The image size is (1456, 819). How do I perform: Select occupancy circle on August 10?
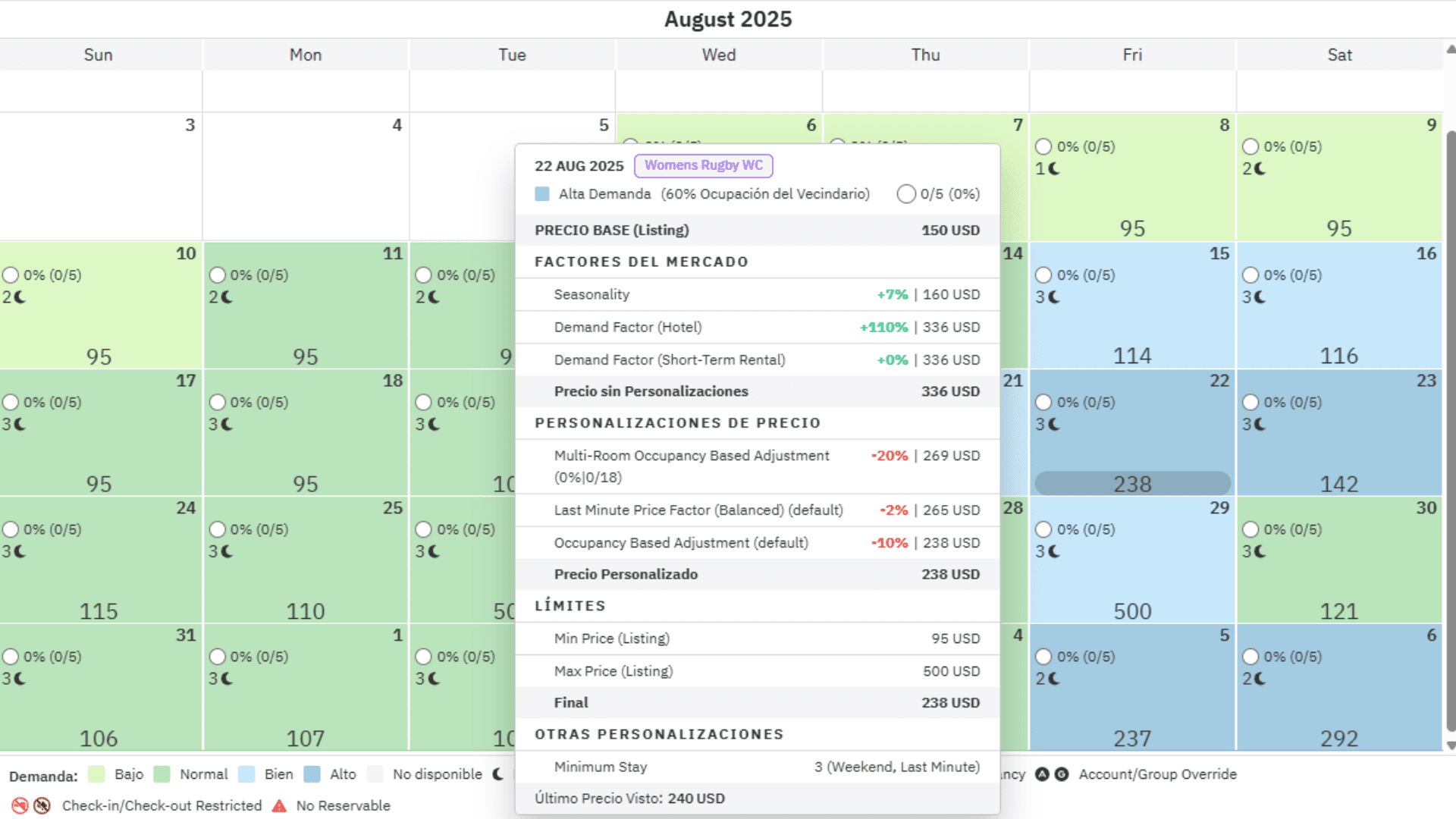11,275
